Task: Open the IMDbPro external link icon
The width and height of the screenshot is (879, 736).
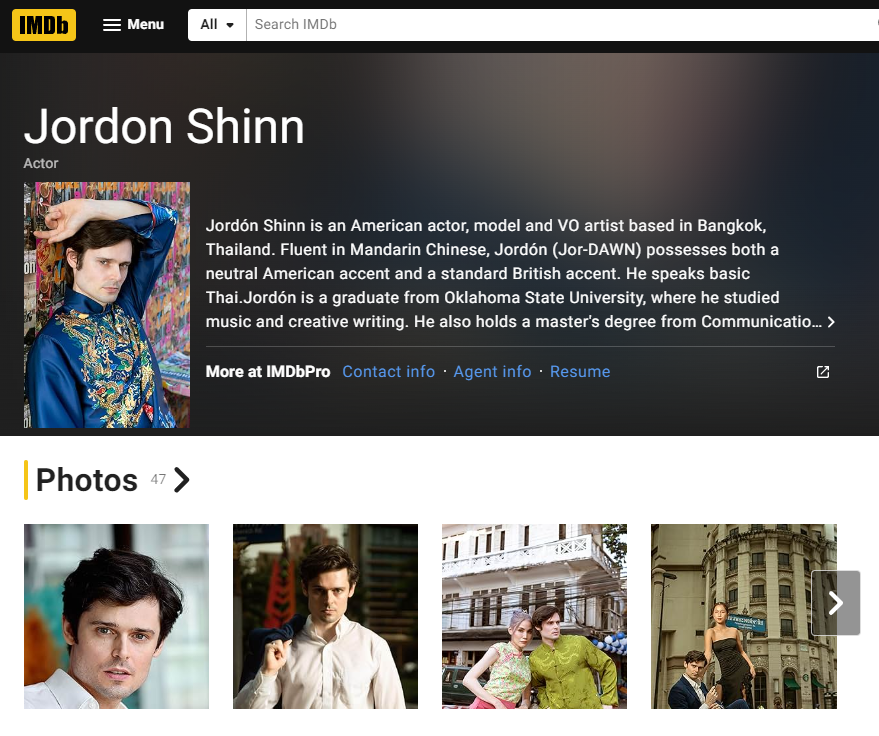Action: [822, 372]
